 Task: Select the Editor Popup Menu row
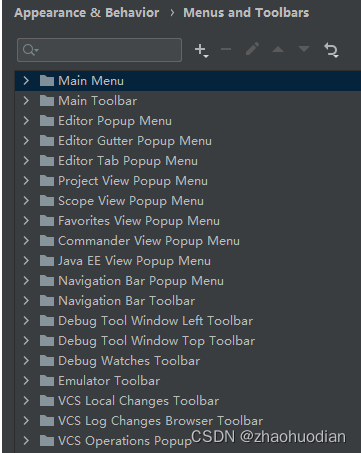[188, 121]
